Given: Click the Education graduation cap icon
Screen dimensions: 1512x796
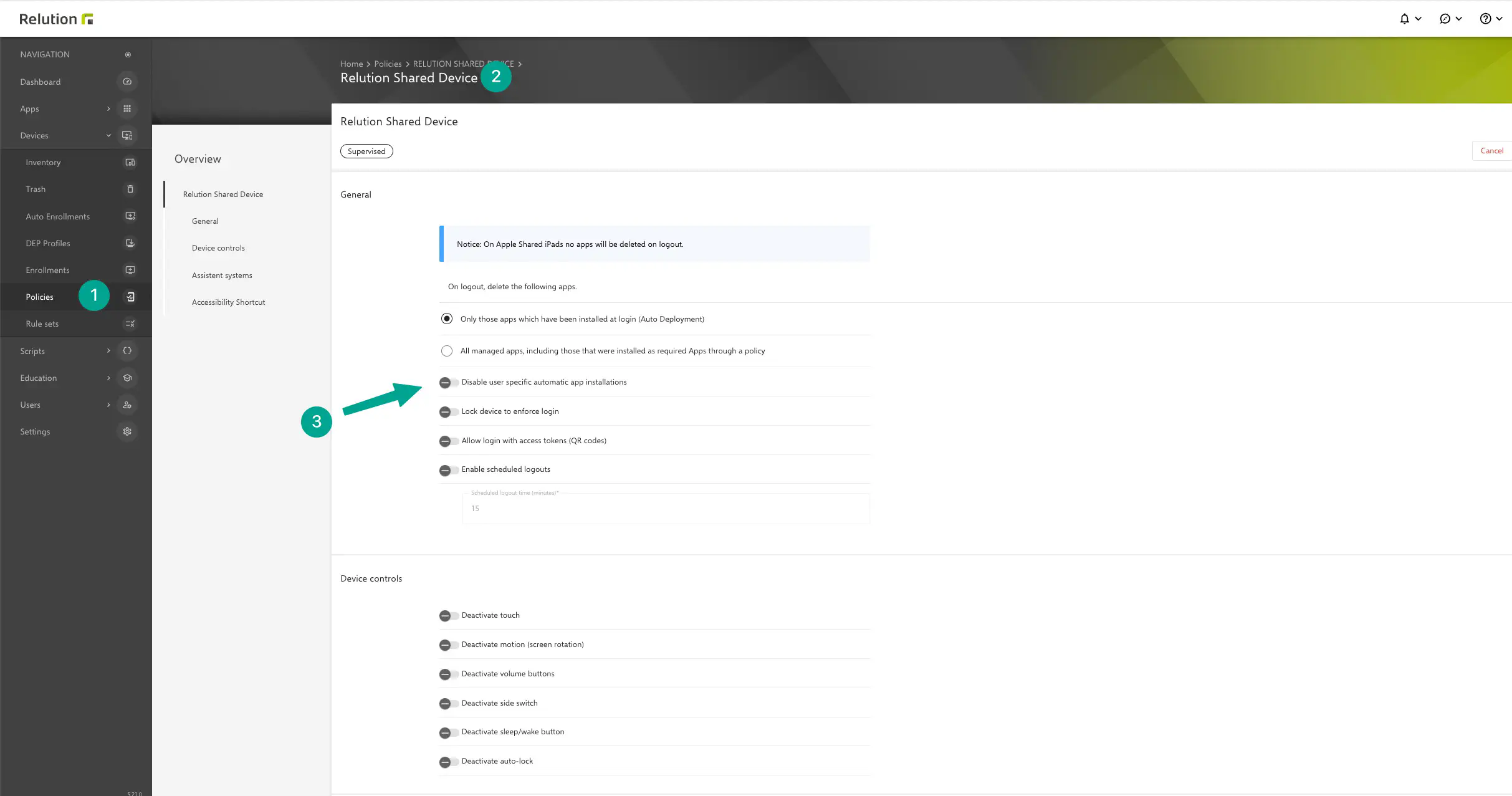Looking at the screenshot, I should (127, 378).
